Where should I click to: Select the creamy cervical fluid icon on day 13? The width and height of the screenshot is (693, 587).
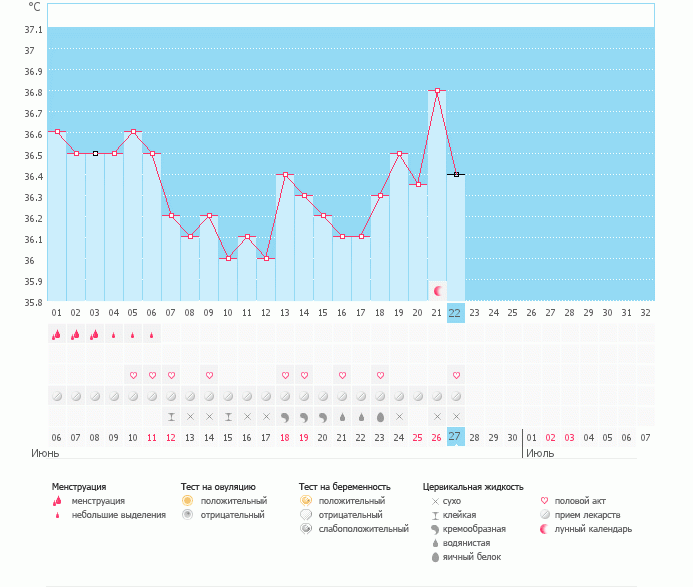(285, 416)
